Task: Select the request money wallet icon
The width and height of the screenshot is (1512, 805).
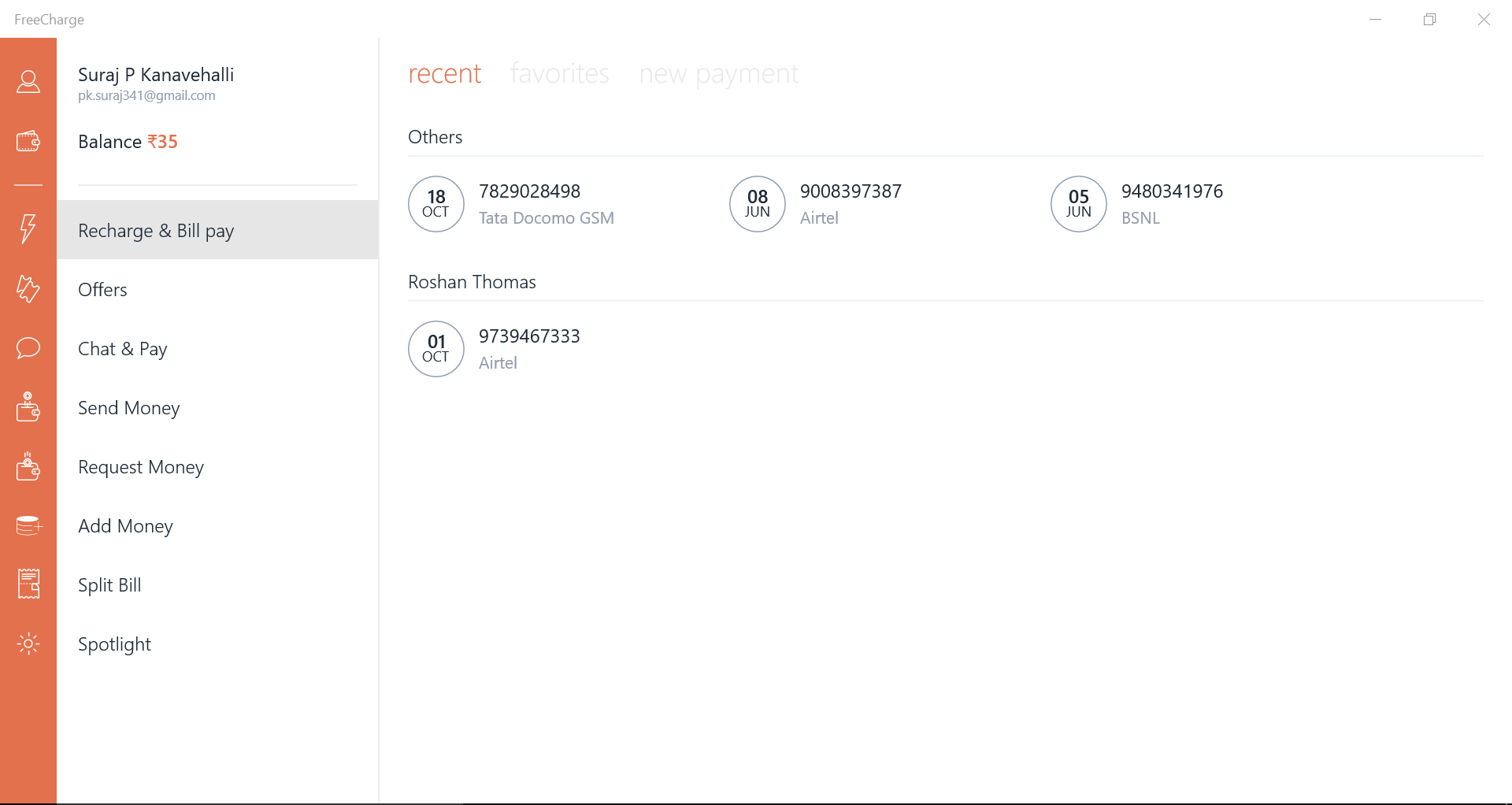Action: 28,466
